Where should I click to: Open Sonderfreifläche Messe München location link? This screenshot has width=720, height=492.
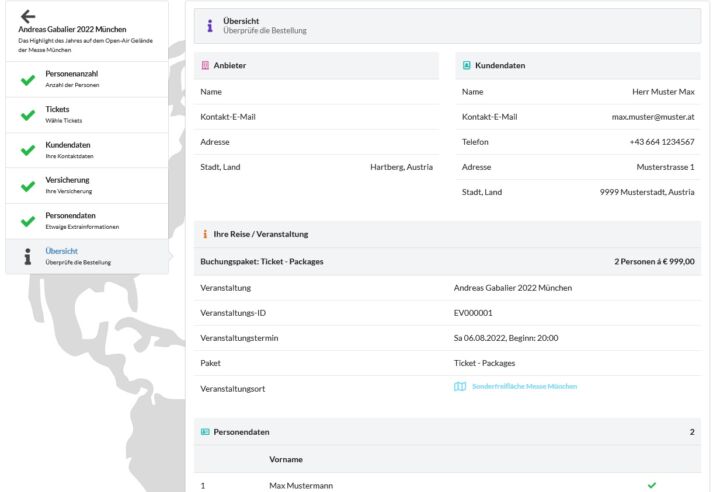tap(524, 386)
